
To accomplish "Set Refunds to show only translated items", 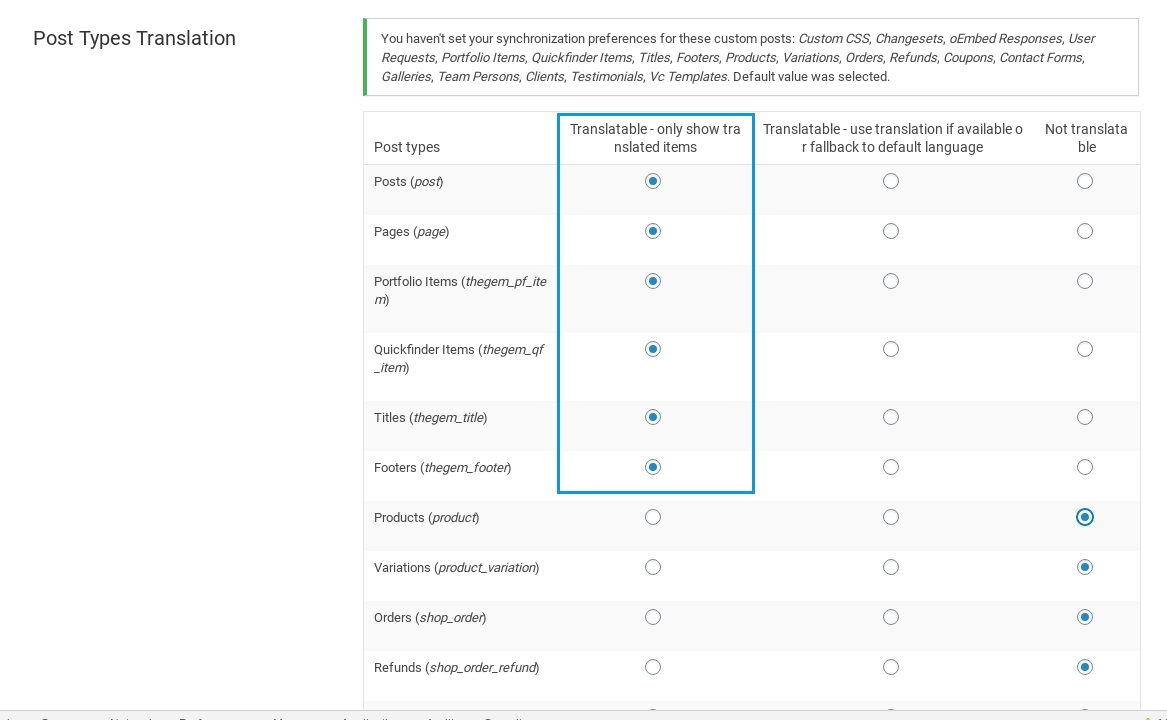I will (x=653, y=667).
